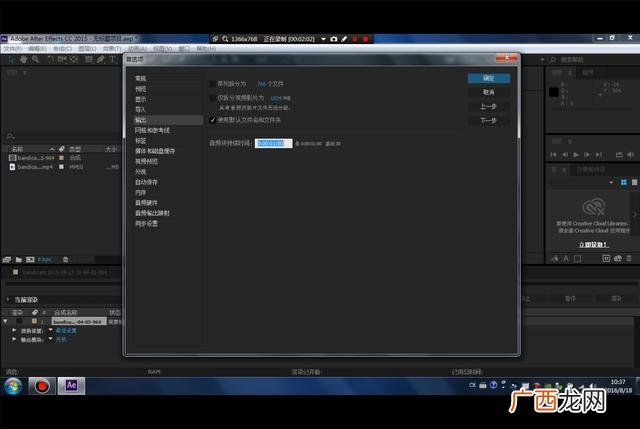Viewport: 640px width, 429px height.
Task: Click preview Play button
Action: click(576, 155)
